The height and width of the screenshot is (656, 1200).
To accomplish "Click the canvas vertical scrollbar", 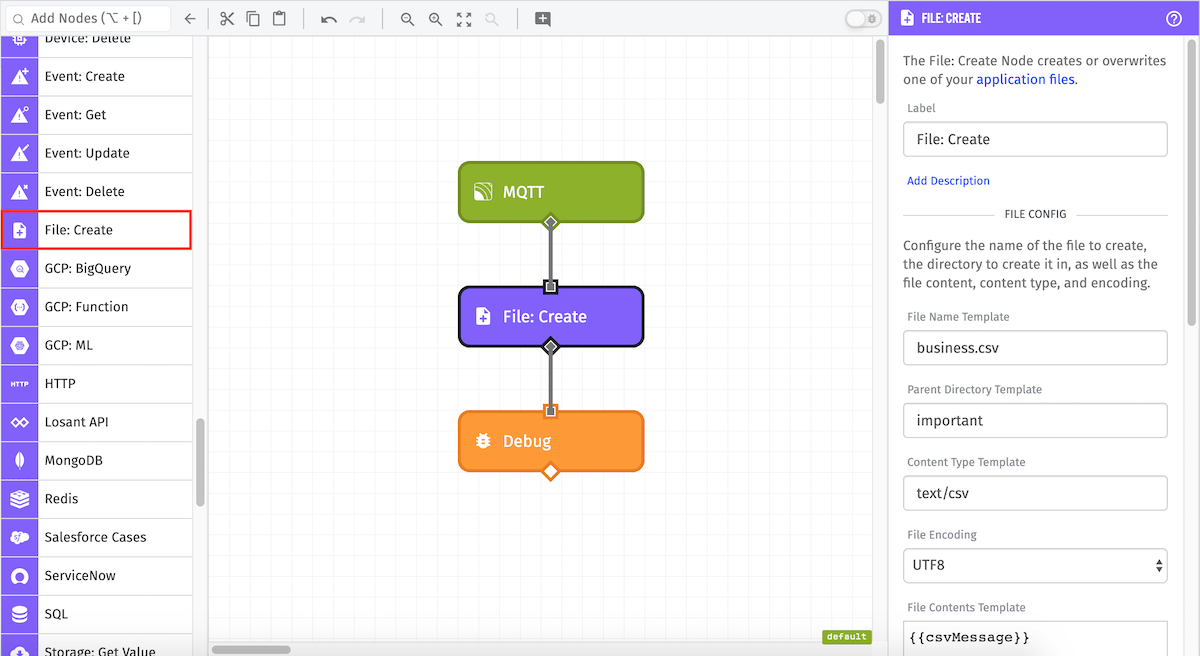I will [880, 72].
